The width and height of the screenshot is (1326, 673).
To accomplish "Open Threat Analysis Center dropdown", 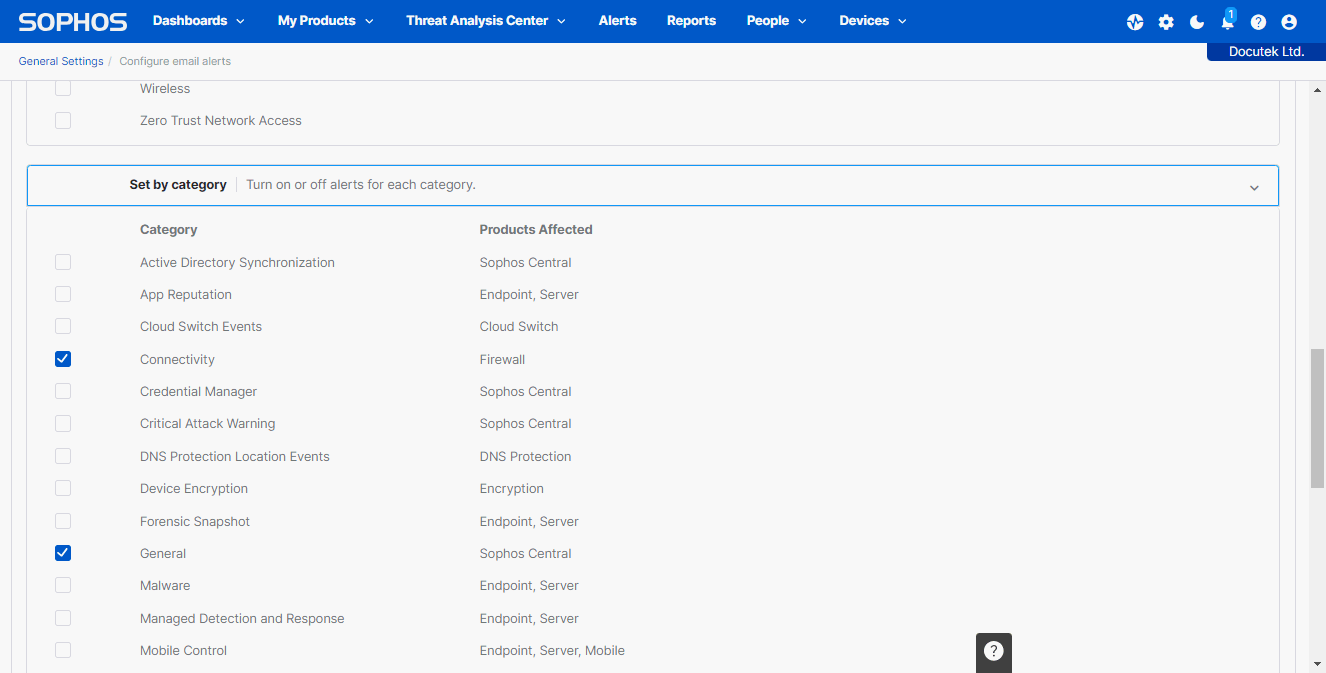I will point(486,21).
